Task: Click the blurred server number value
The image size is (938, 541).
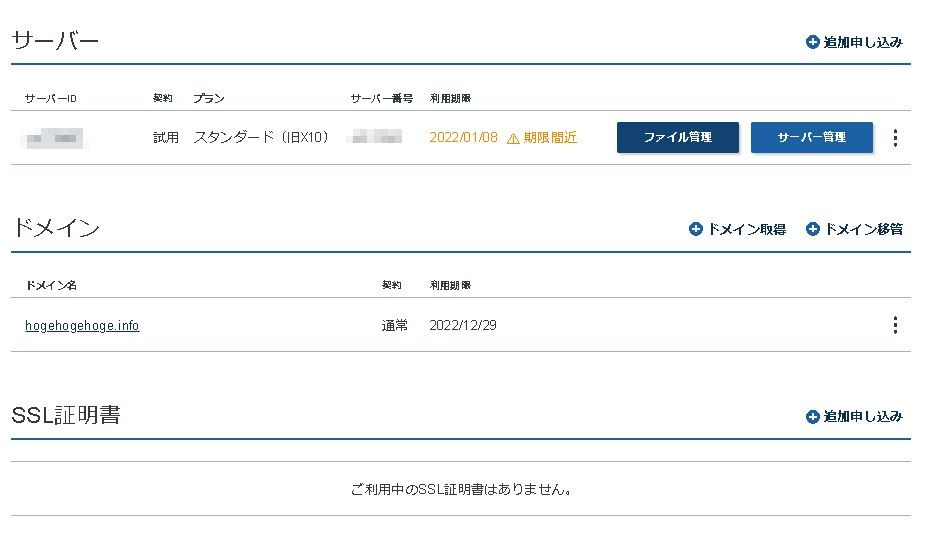Action: [x=375, y=138]
